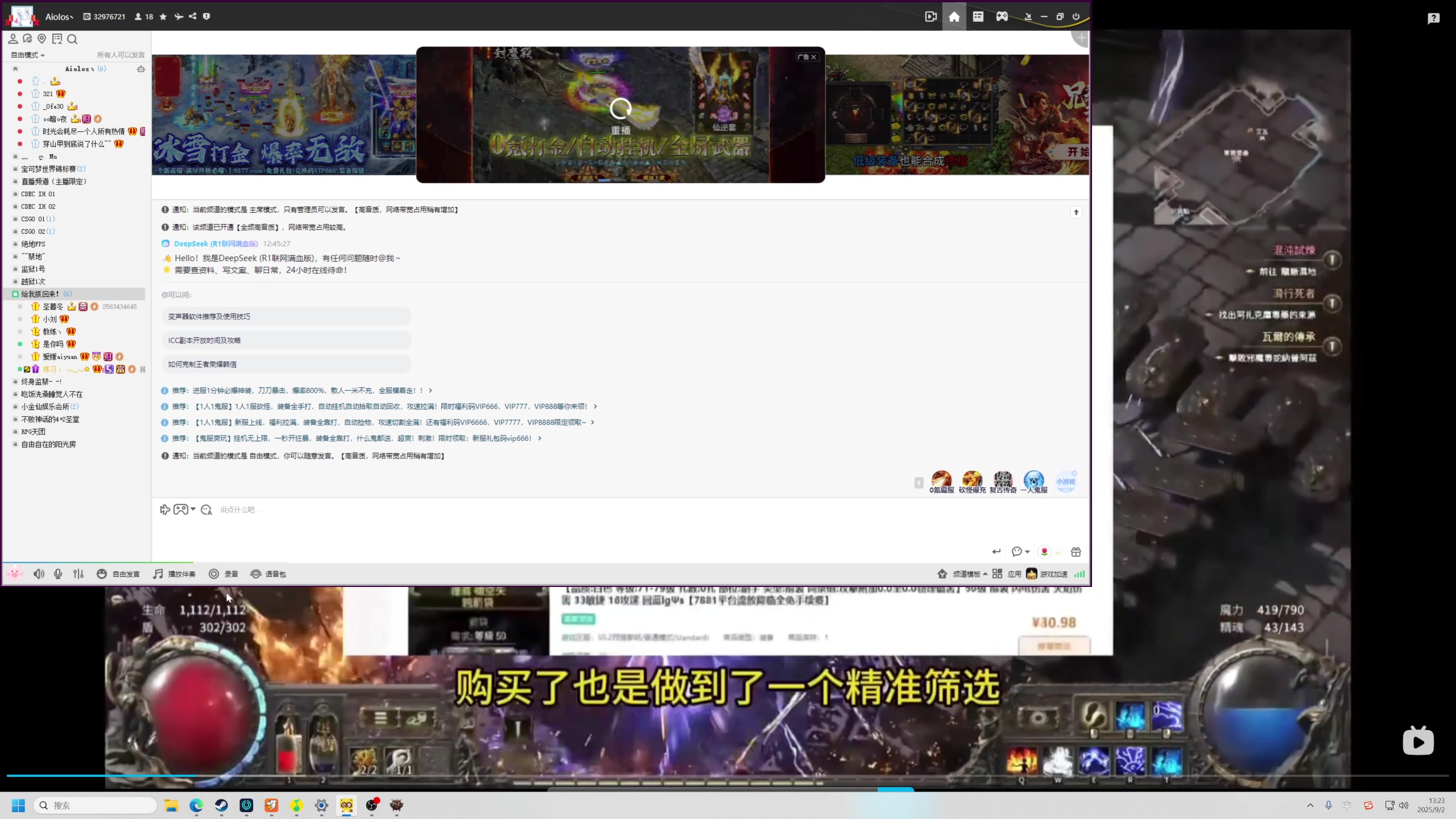Open 应用 apps grid

point(1007,574)
